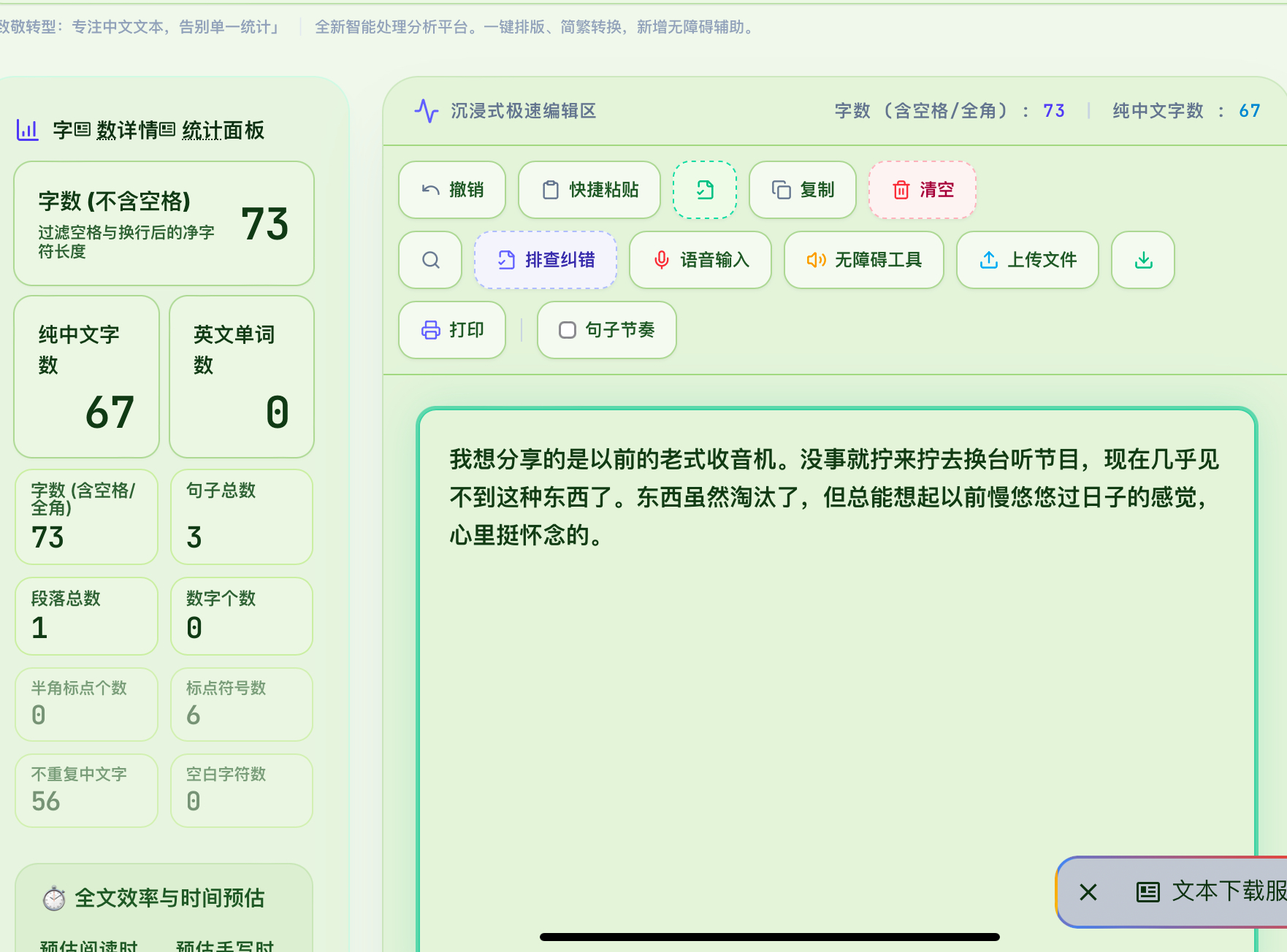This screenshot has width=1287, height=952.
Task: Click the microphone icon in 语音输入
Action: pyautogui.click(x=662, y=260)
